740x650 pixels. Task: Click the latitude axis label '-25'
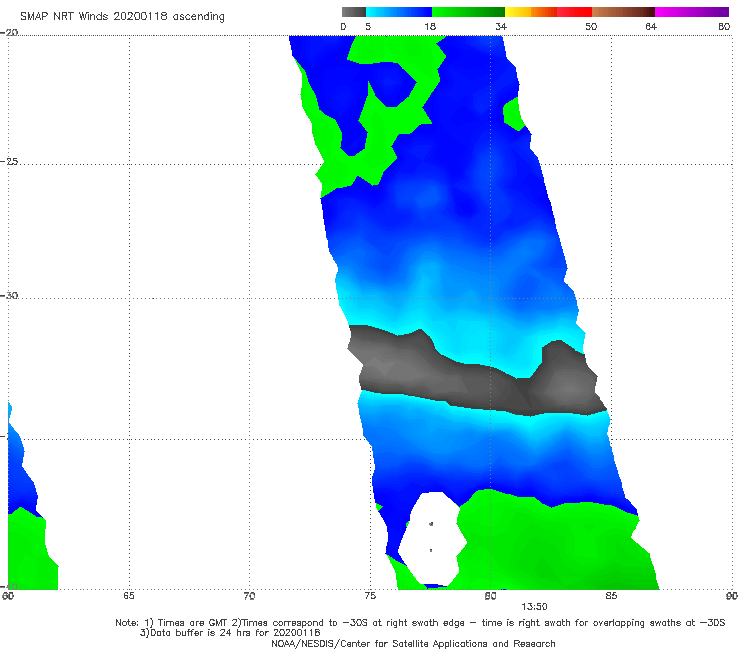9,161
